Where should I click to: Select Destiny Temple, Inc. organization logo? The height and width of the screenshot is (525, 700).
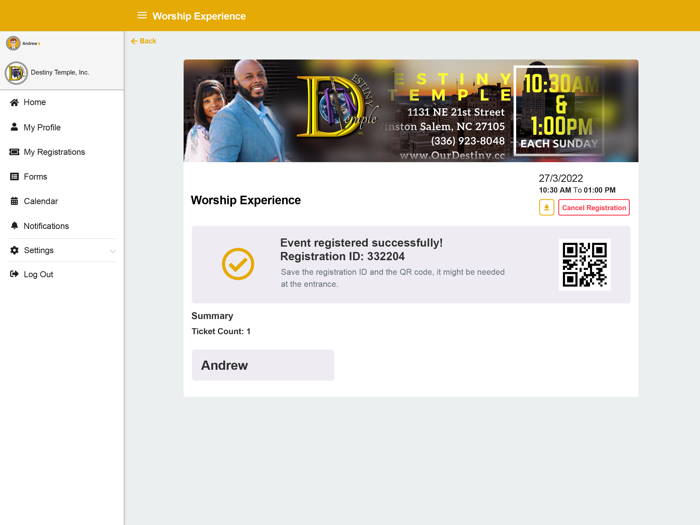[x=16, y=72]
